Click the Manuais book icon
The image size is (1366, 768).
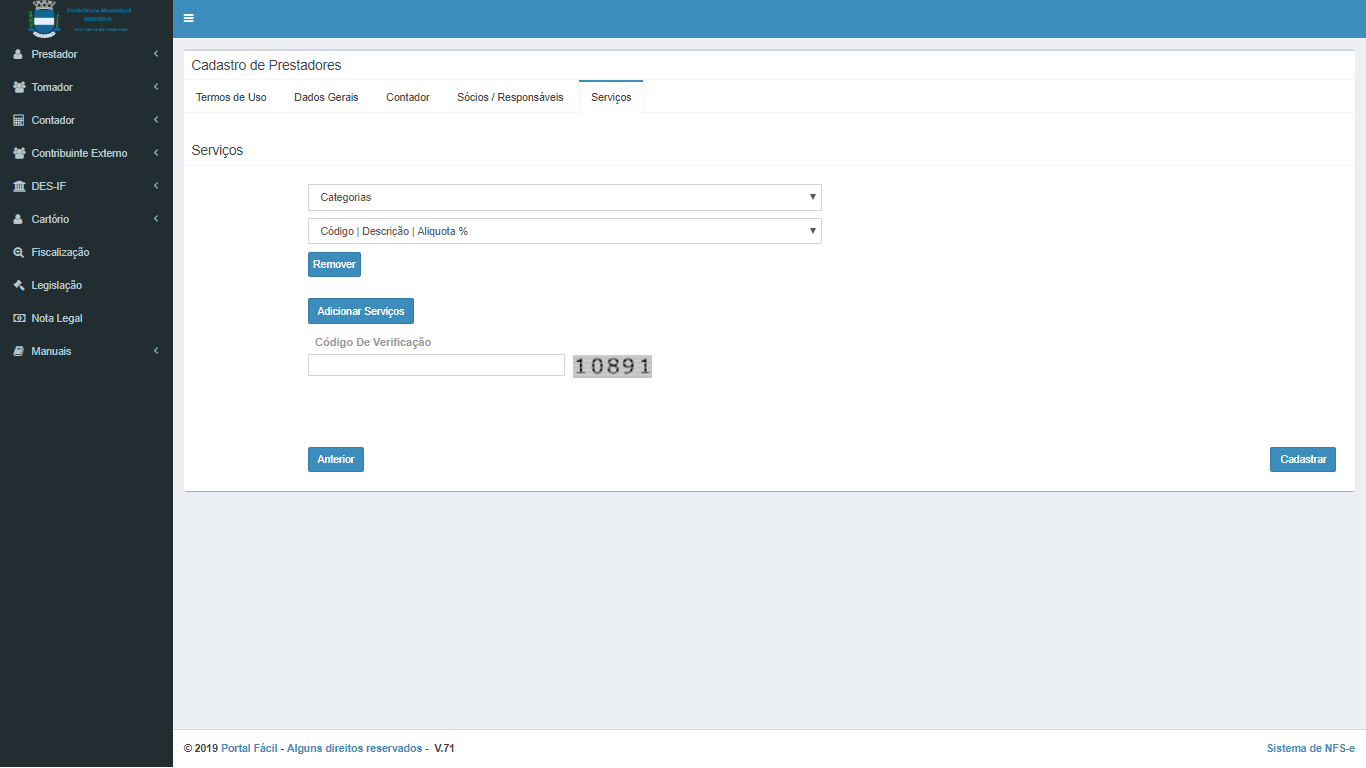(x=18, y=351)
